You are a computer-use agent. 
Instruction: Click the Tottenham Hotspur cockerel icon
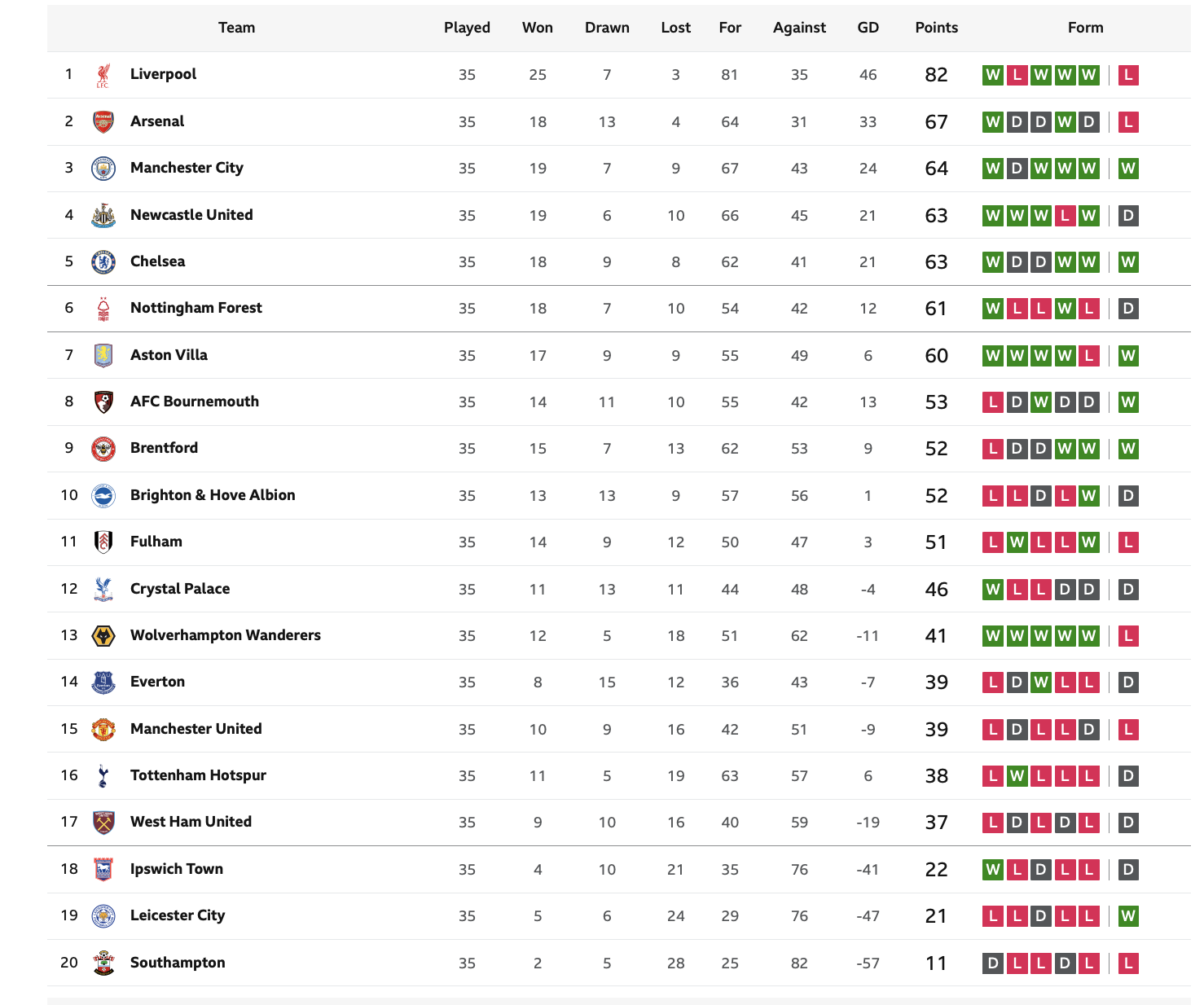103,775
